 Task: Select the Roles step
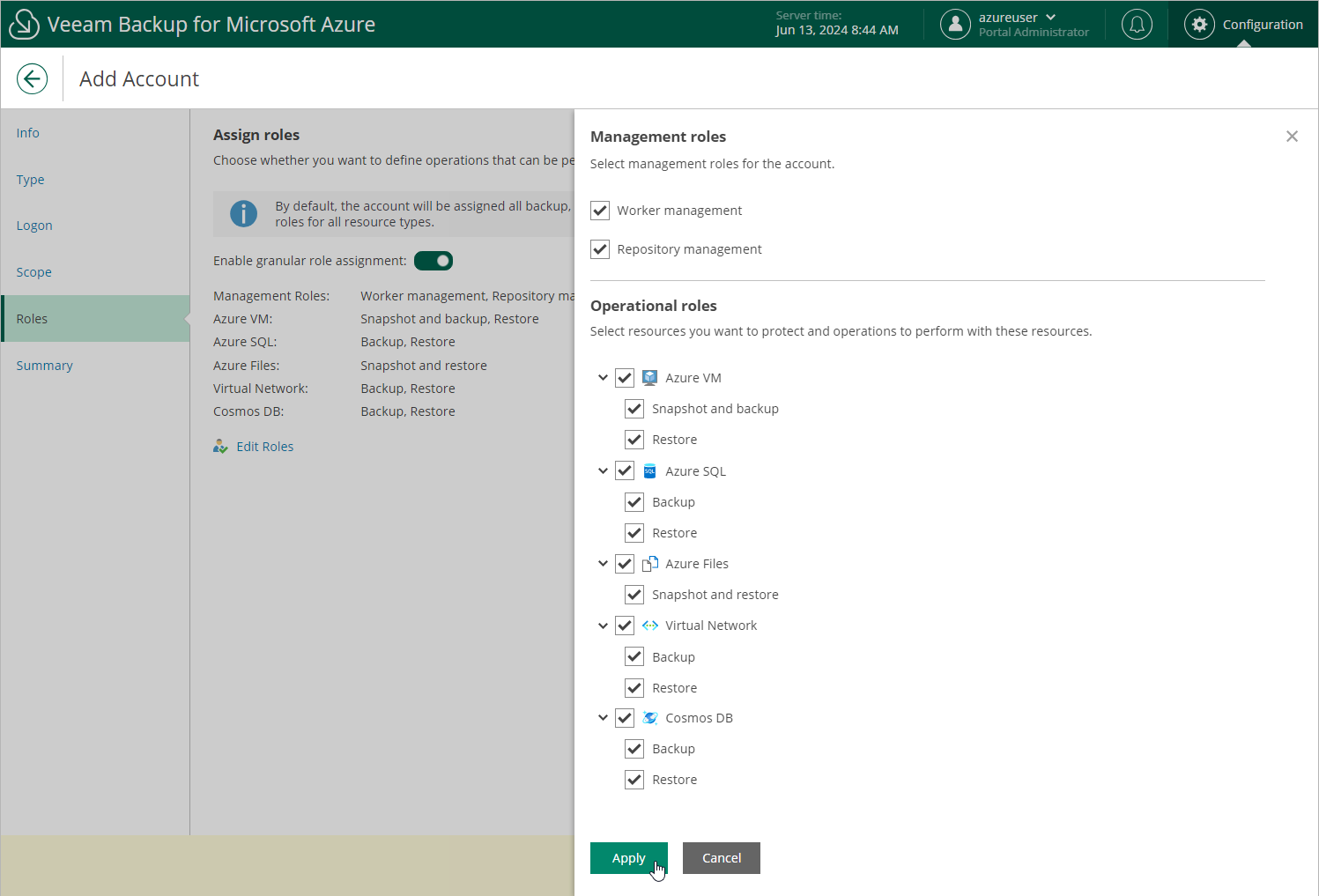click(95, 319)
